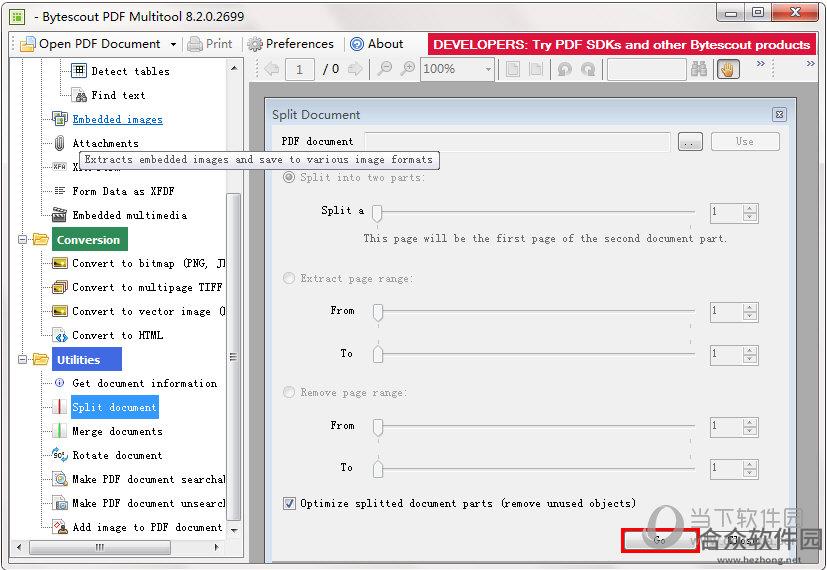This screenshot has height=570, width=827.
Task: Click the Utilities category label
Action: [87, 360]
